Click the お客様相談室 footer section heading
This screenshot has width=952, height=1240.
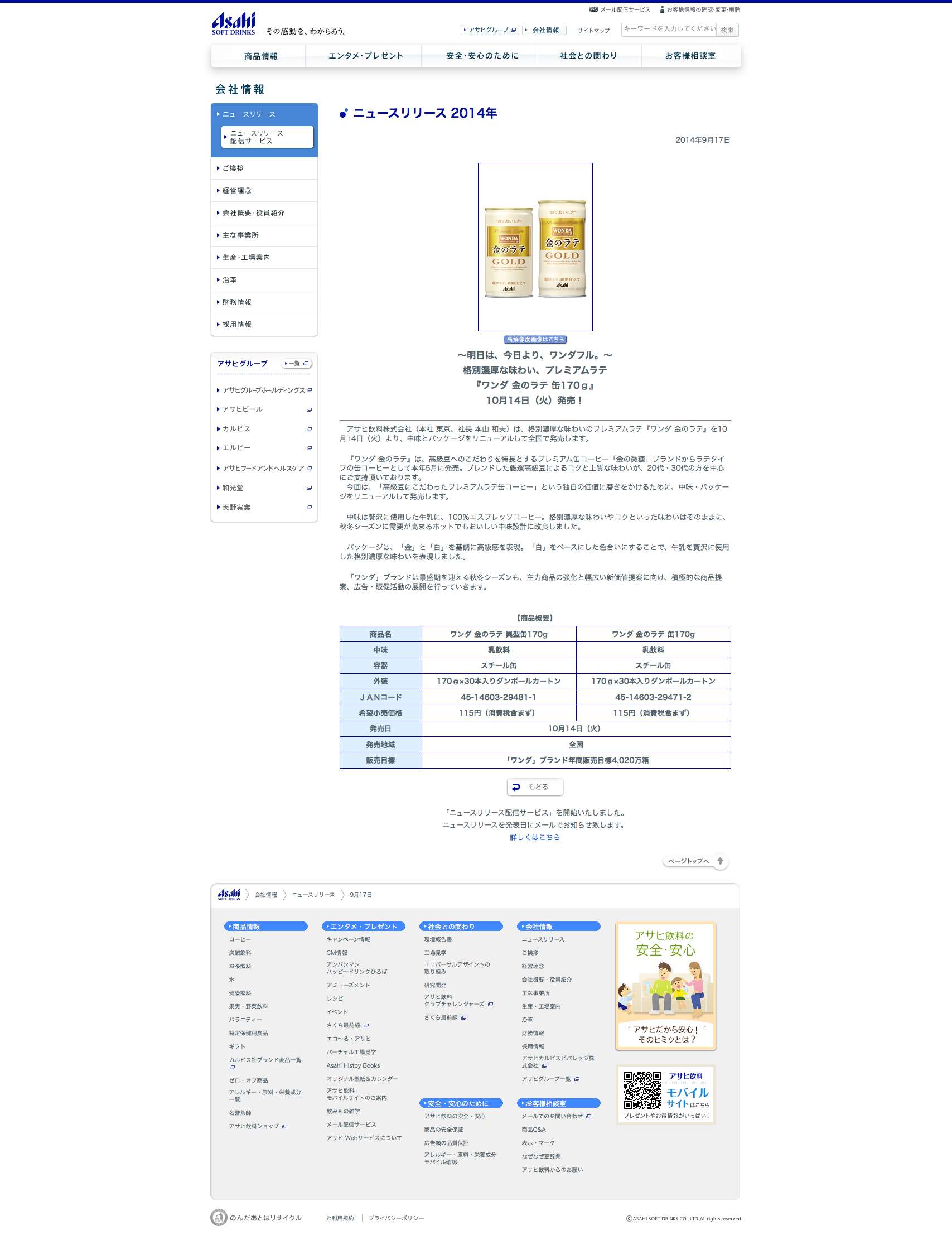[559, 1103]
